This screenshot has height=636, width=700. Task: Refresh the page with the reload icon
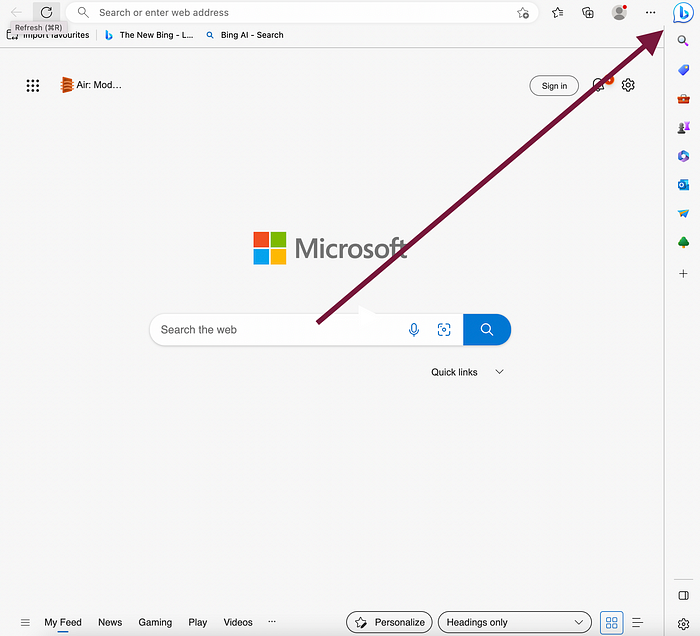(46, 12)
